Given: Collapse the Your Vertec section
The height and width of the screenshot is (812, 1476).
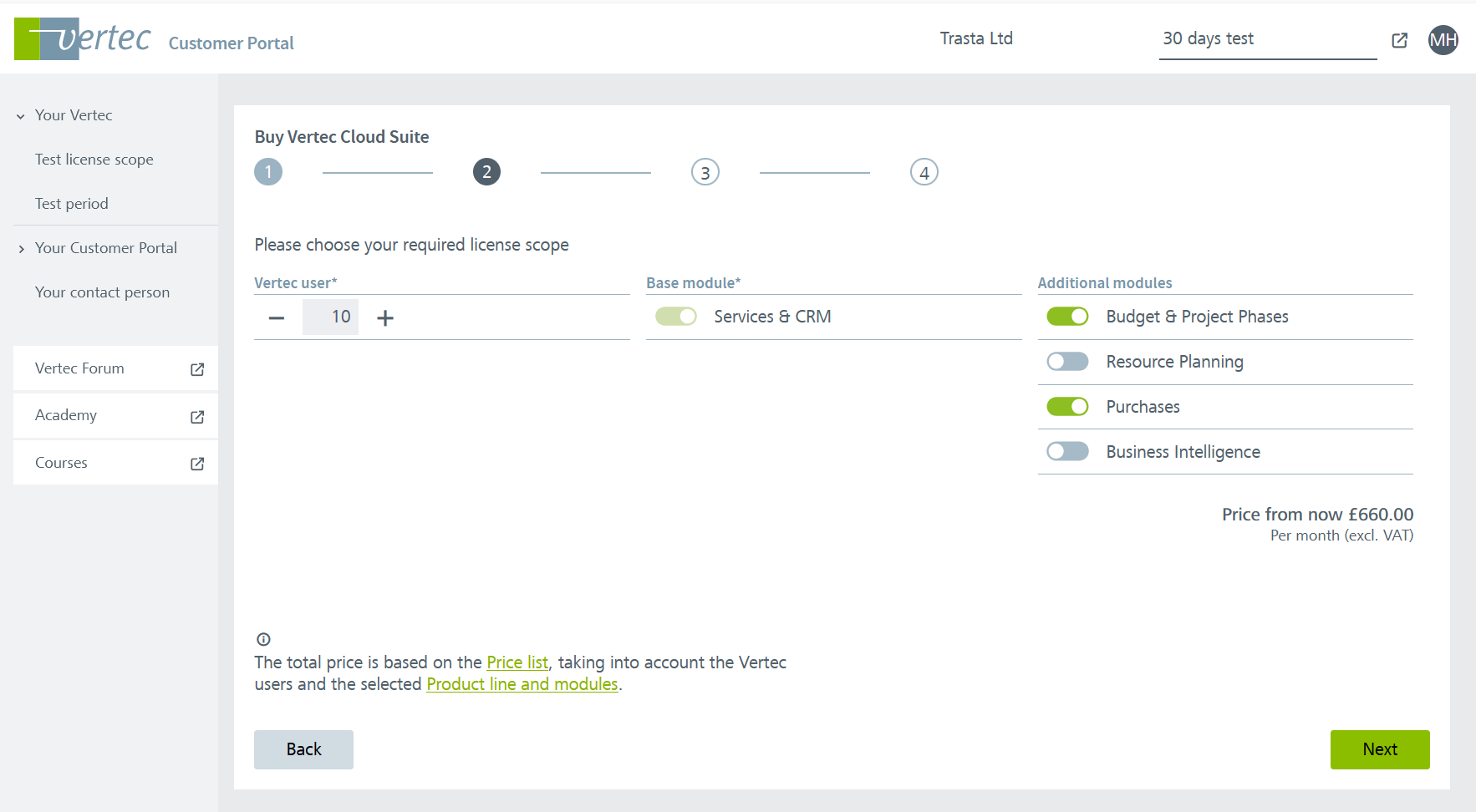Looking at the screenshot, I should (x=21, y=116).
